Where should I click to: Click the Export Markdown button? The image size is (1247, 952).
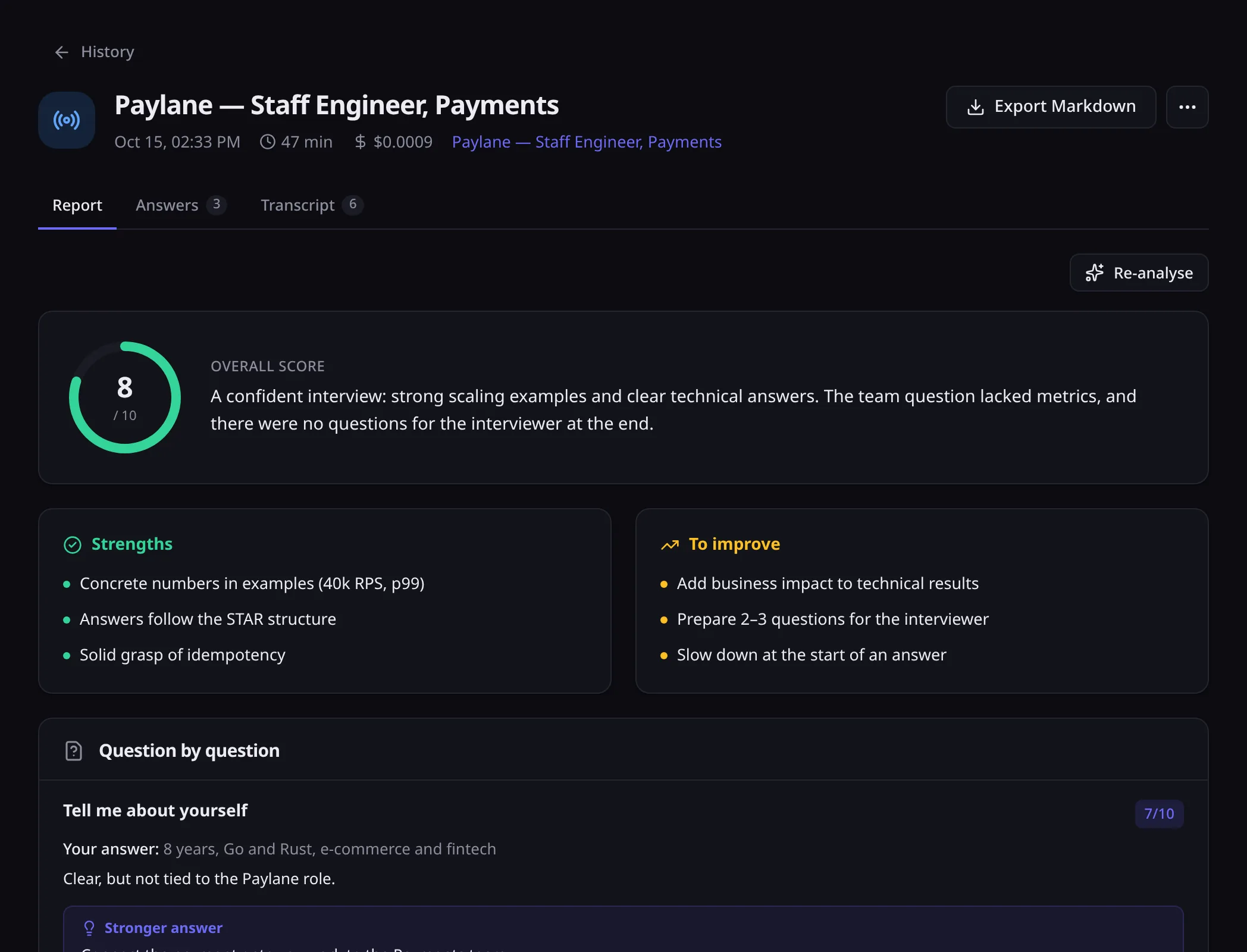point(1051,107)
